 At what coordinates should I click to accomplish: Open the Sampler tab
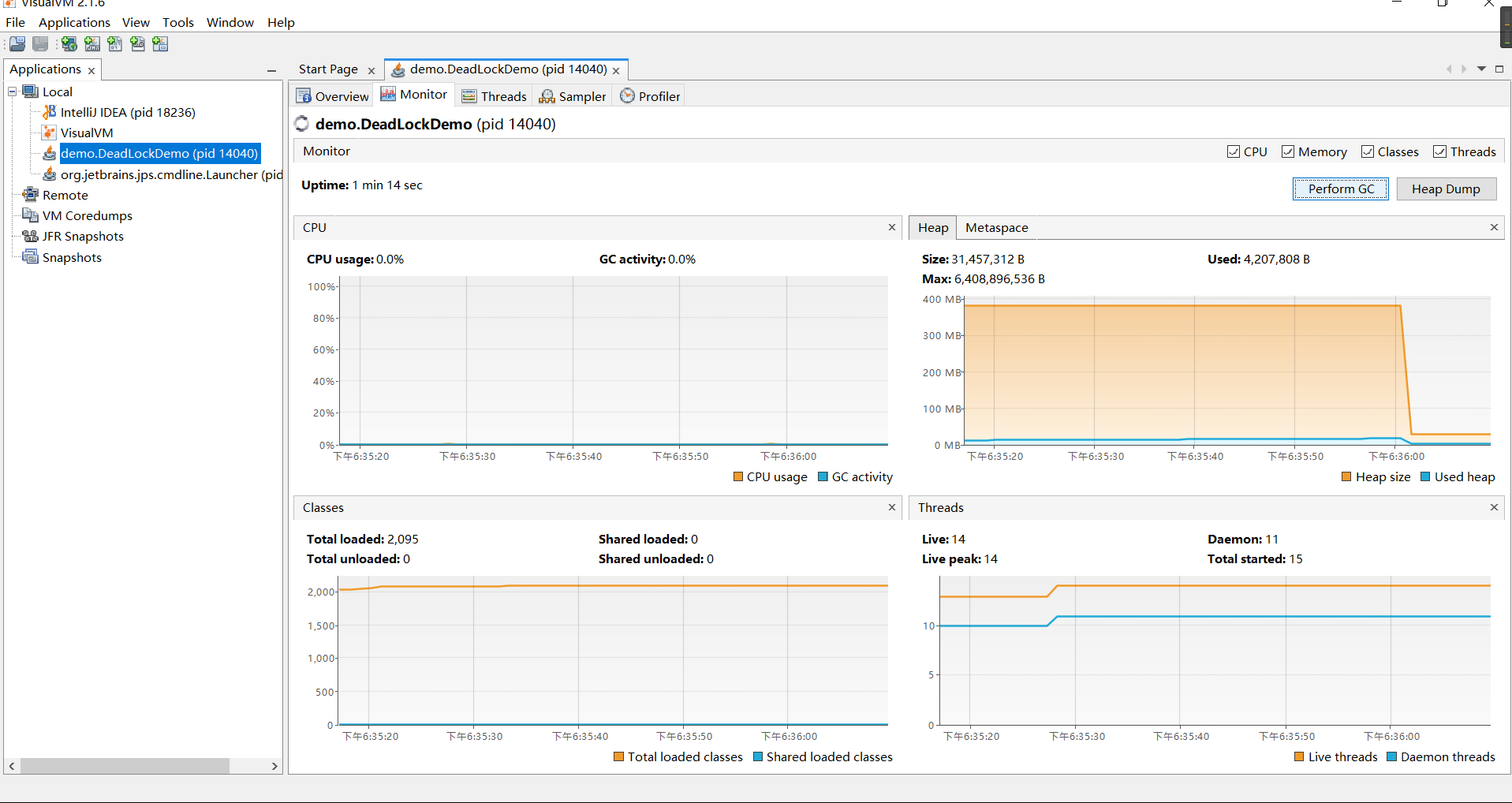[572, 96]
